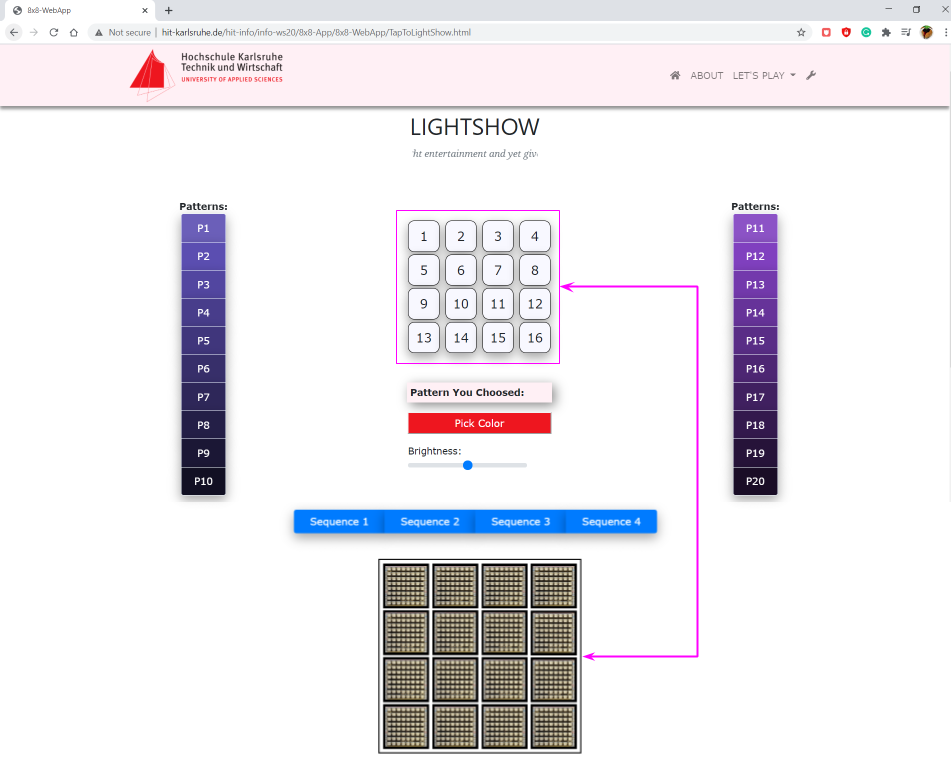Viewport: 951px width, 772px height.
Task: Bookmark this page with the star icon
Action: click(801, 32)
